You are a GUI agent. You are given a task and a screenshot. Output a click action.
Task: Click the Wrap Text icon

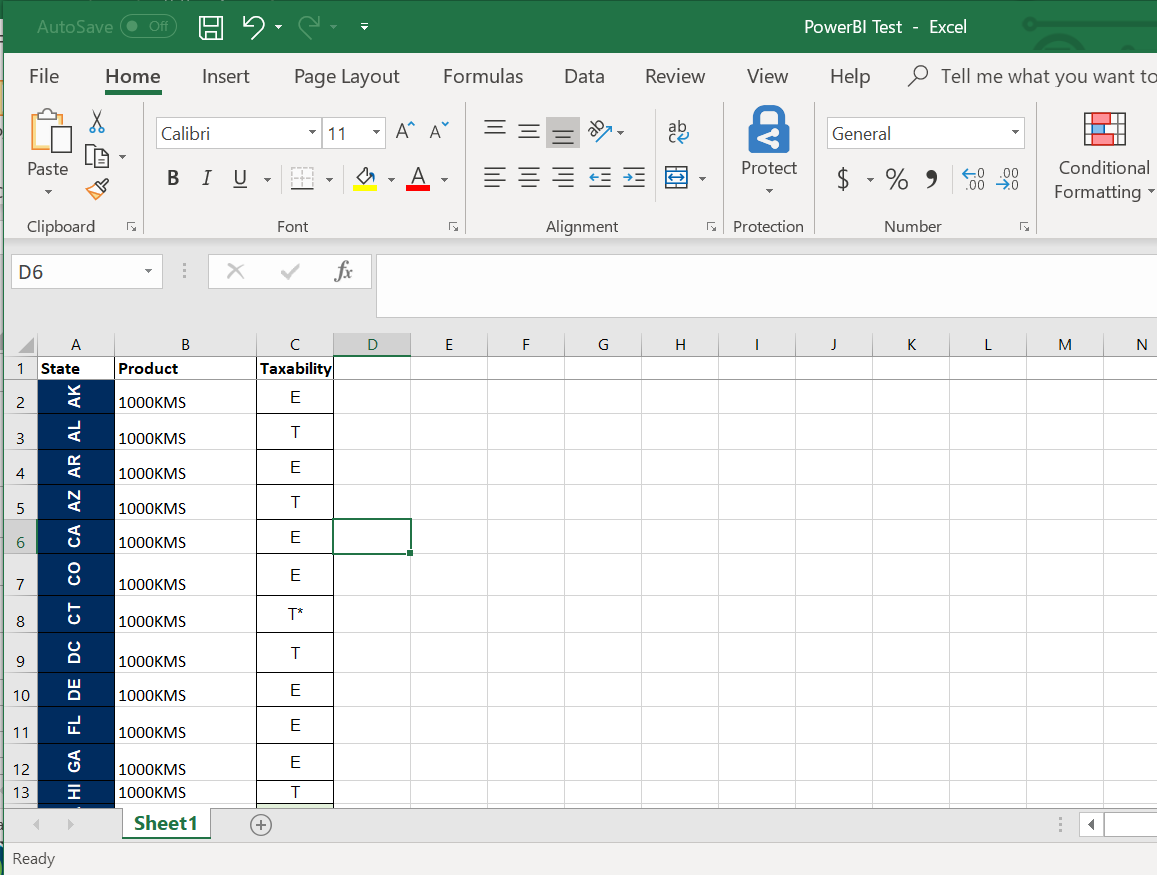[678, 132]
